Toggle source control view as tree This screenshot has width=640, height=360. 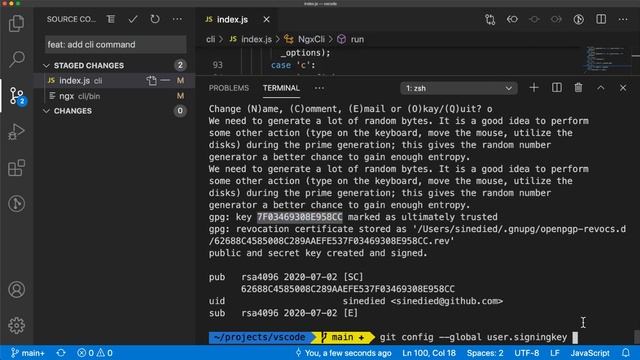coord(111,19)
